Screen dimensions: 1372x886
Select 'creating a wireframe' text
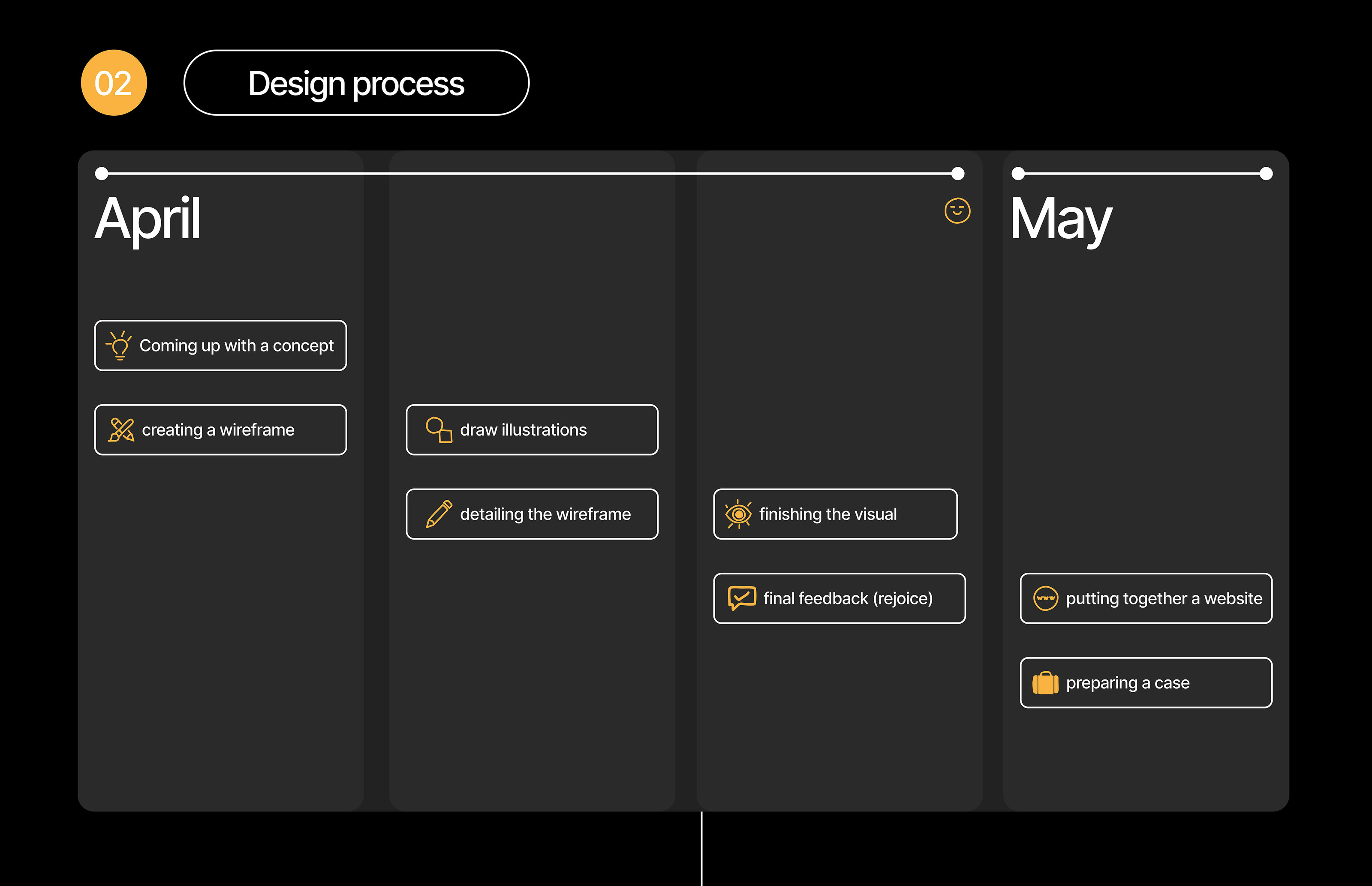[218, 430]
